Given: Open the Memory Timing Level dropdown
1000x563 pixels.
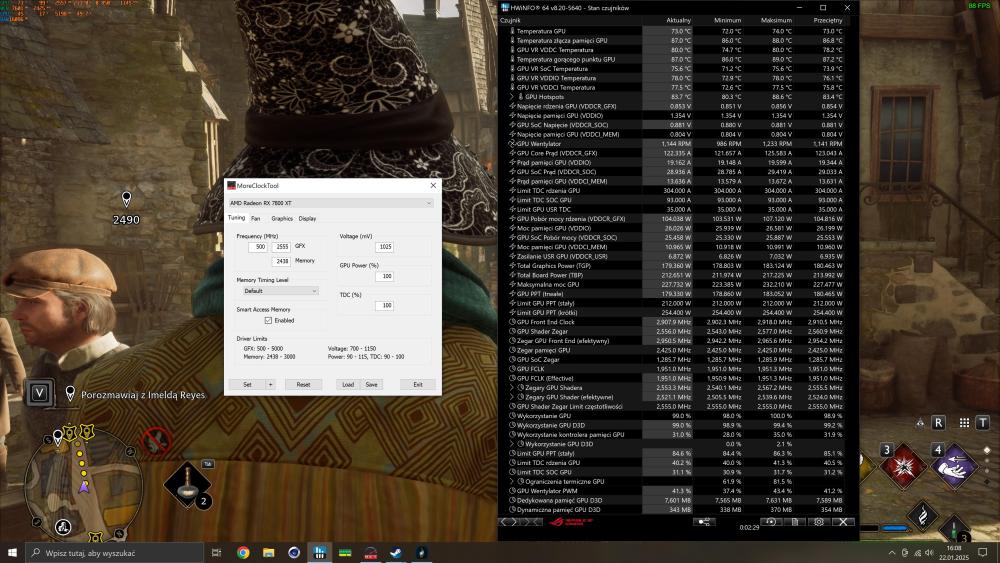Looking at the screenshot, I should 278,291.
